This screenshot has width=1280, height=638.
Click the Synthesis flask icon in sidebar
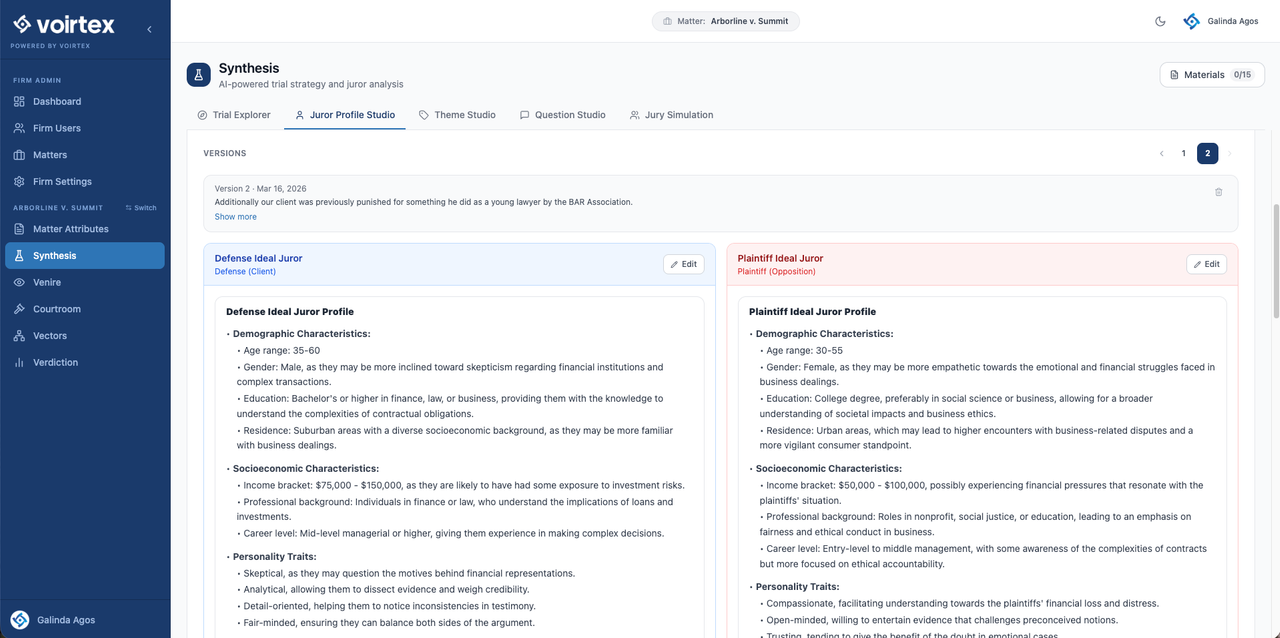tap(19, 256)
